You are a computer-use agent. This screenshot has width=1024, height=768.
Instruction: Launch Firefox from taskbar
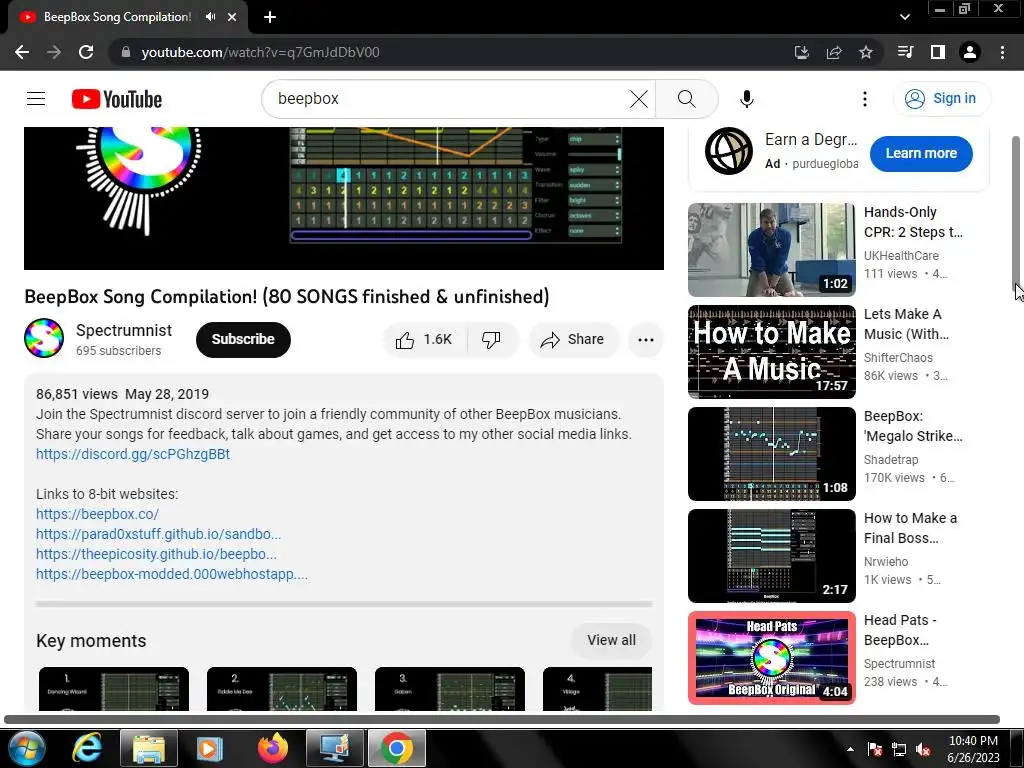point(272,748)
